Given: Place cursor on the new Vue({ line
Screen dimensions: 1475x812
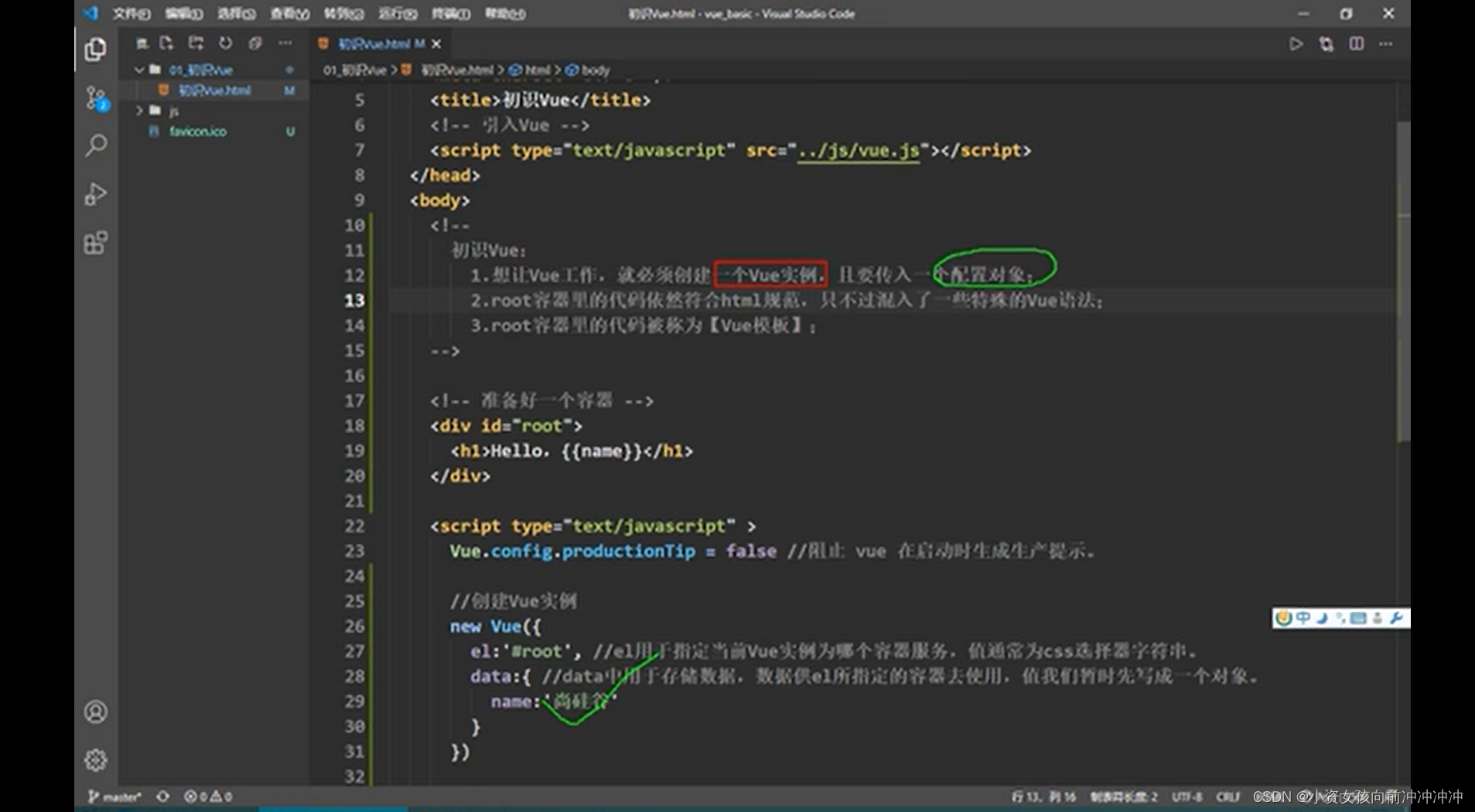Looking at the screenshot, I should 496,626.
